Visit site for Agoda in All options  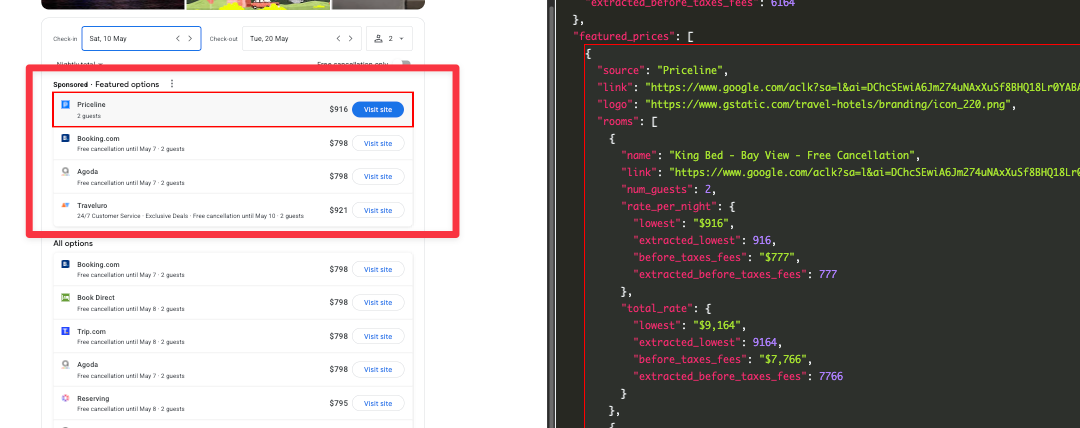(378, 369)
